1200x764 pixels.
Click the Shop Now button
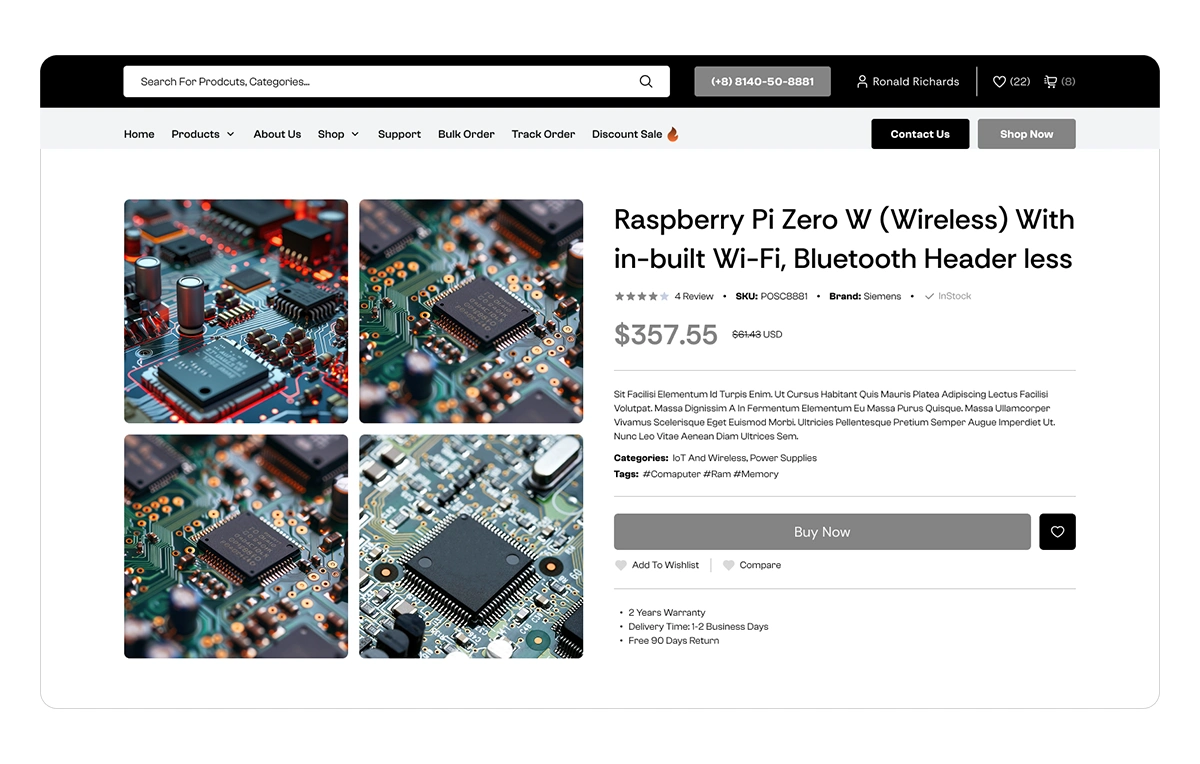click(1026, 134)
